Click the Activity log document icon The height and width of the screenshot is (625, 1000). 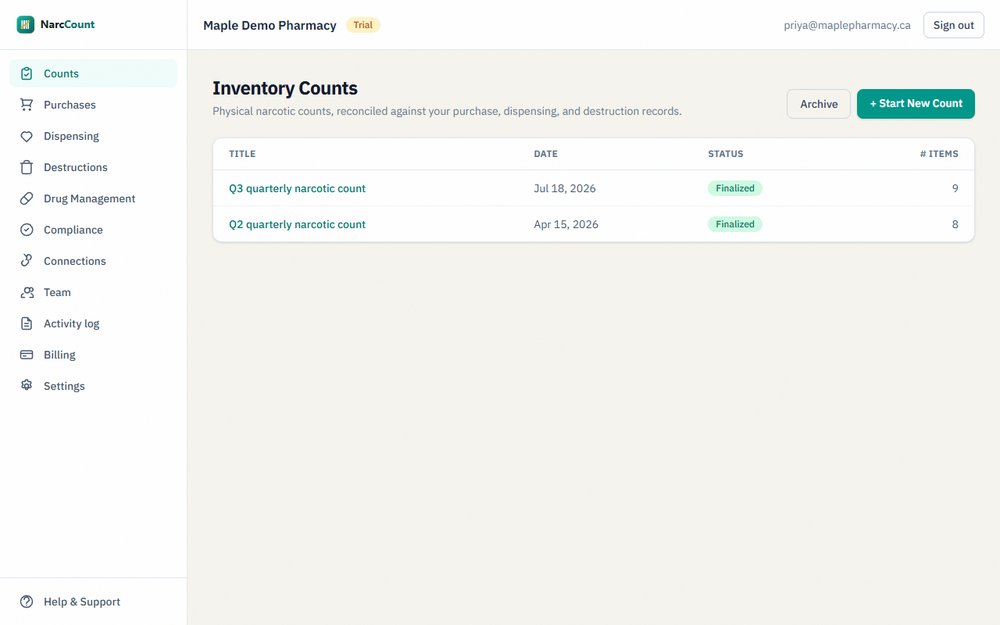pos(26,323)
